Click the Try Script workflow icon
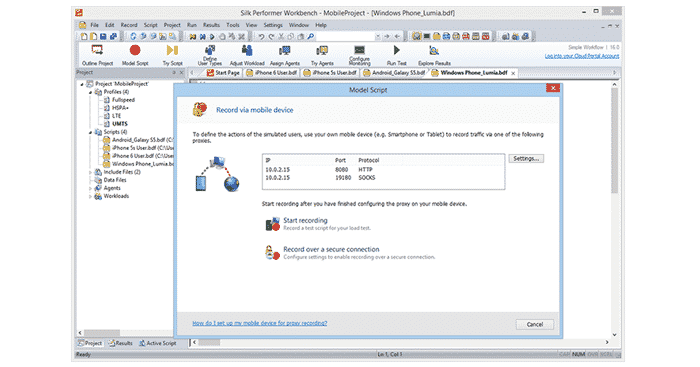The height and width of the screenshot is (367, 700). point(172,50)
